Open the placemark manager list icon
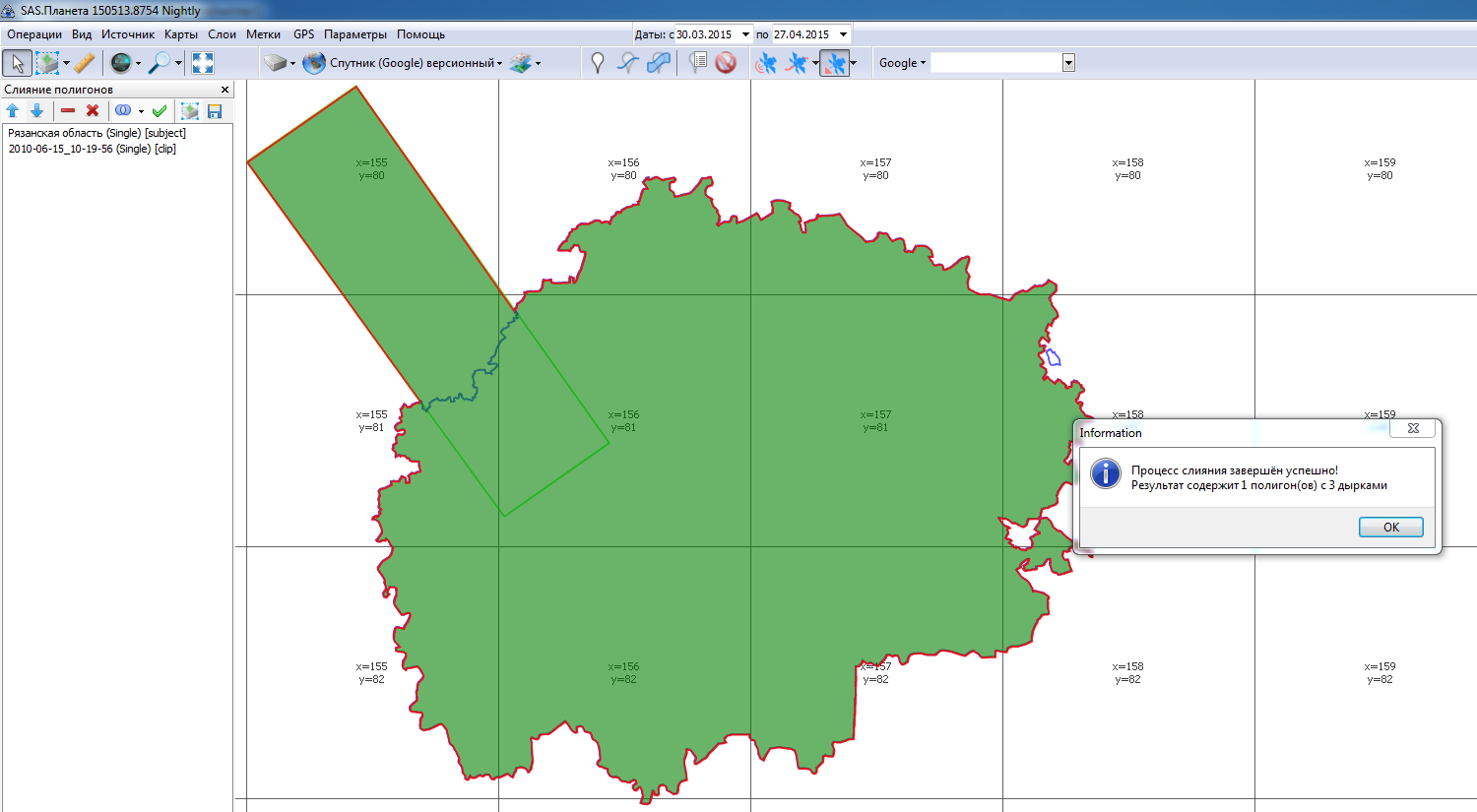 point(698,63)
